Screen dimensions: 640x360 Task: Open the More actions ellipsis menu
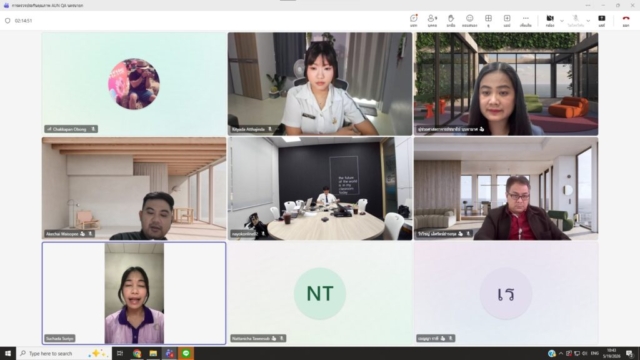[526, 20]
